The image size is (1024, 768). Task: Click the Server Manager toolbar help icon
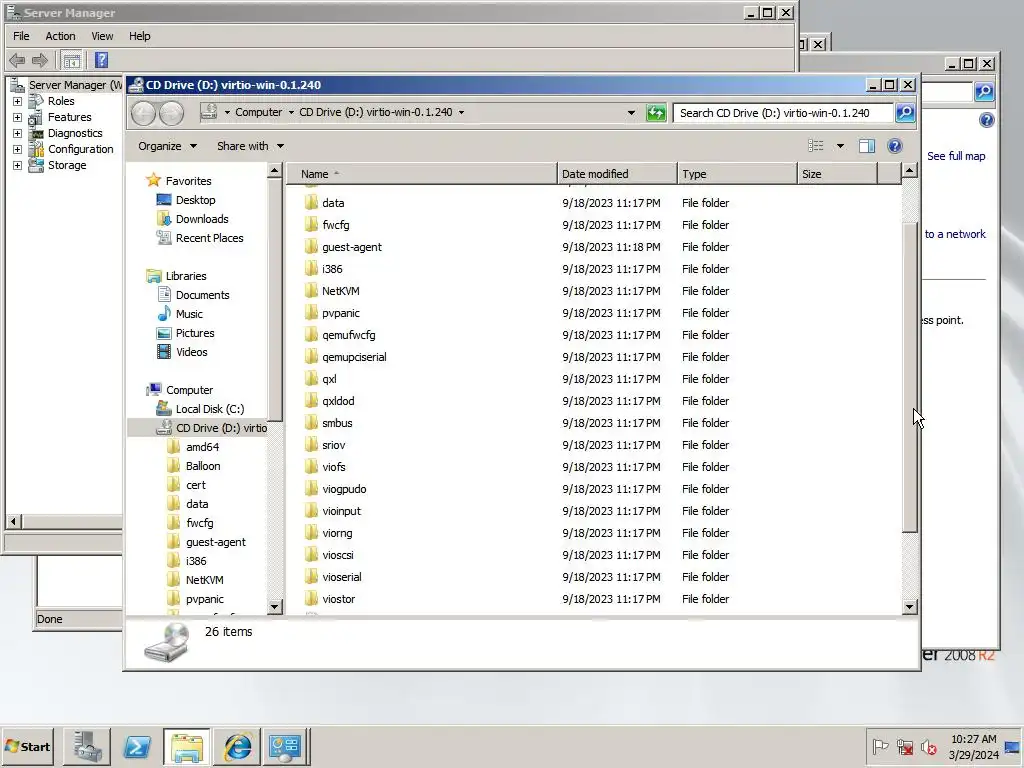click(101, 60)
